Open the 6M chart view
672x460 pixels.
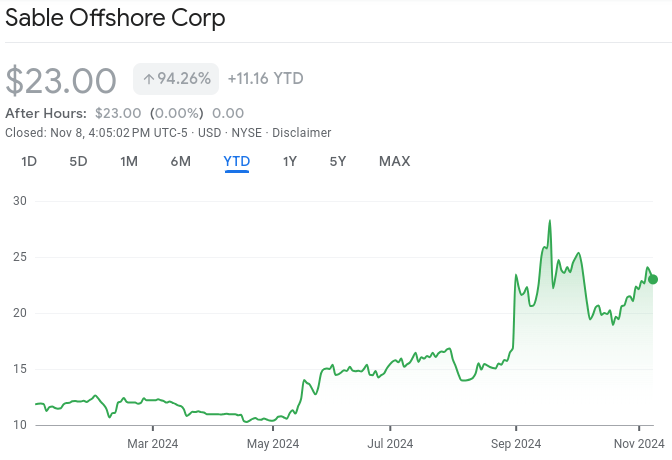(180, 161)
